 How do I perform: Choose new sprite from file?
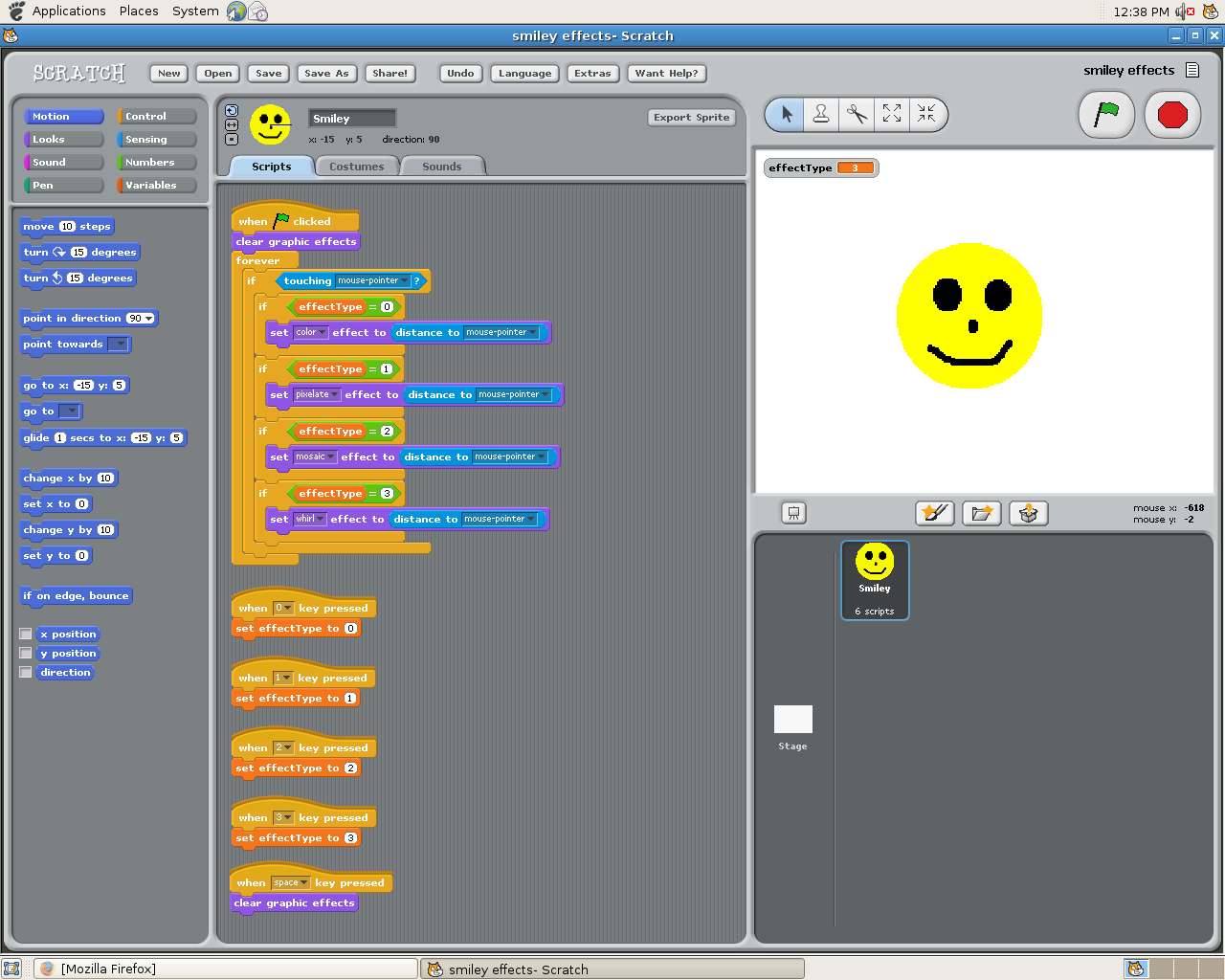[x=981, y=513]
